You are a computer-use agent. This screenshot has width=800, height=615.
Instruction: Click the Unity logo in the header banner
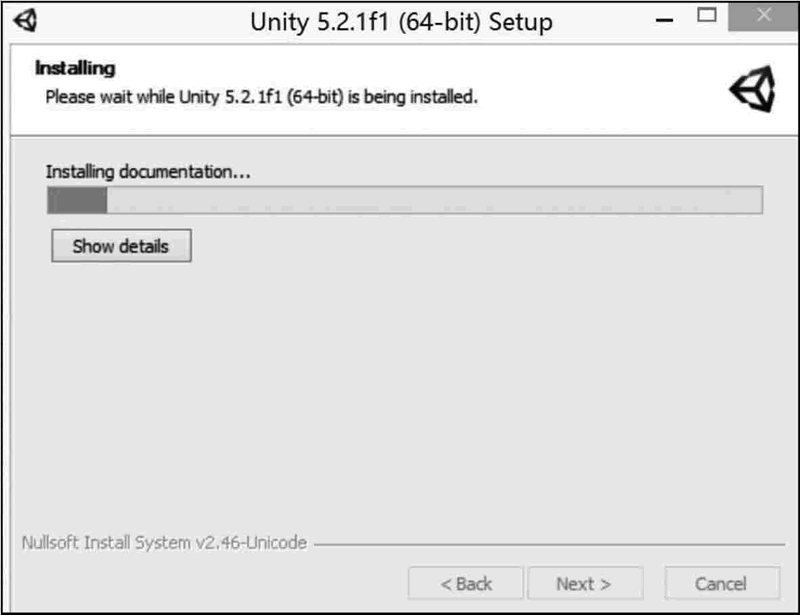(752, 91)
